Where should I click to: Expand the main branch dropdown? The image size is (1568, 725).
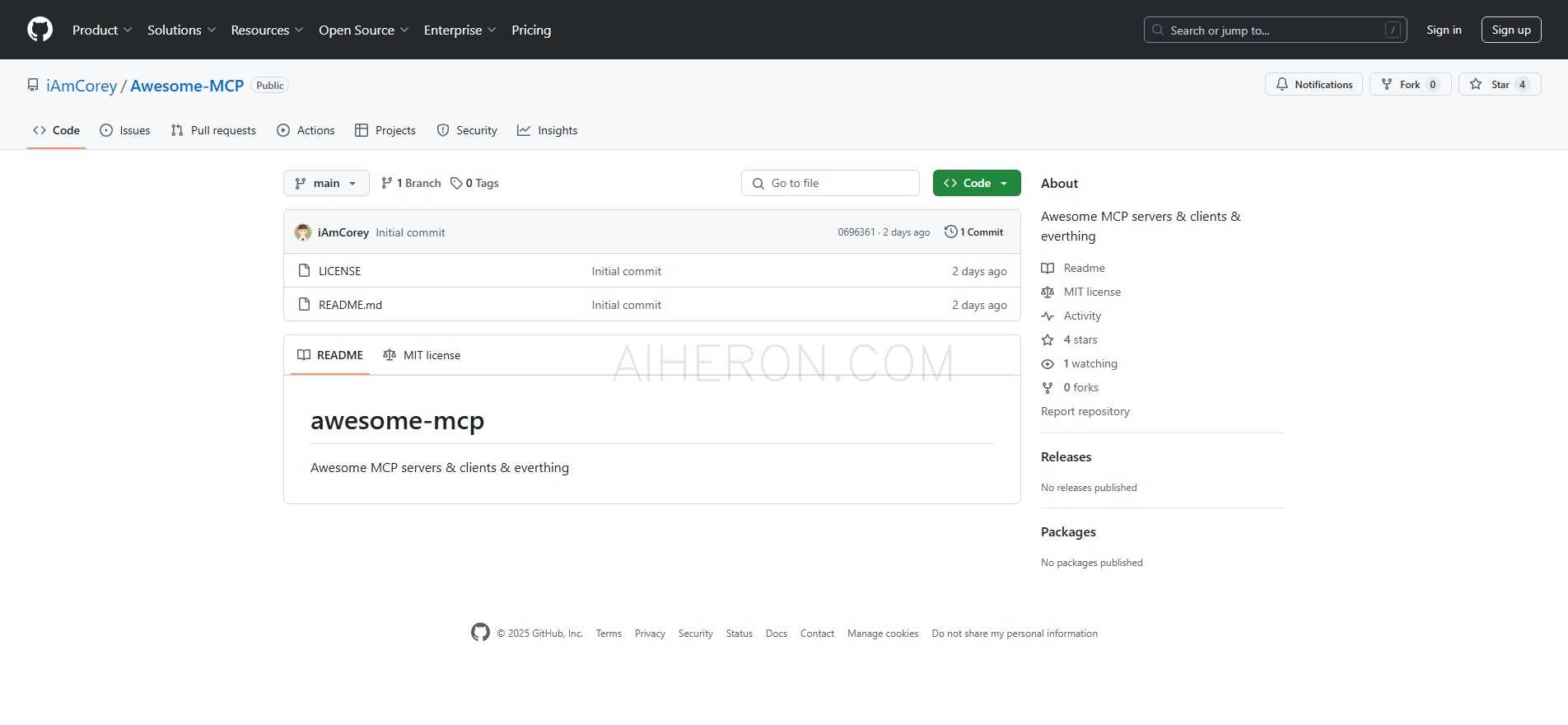point(326,183)
